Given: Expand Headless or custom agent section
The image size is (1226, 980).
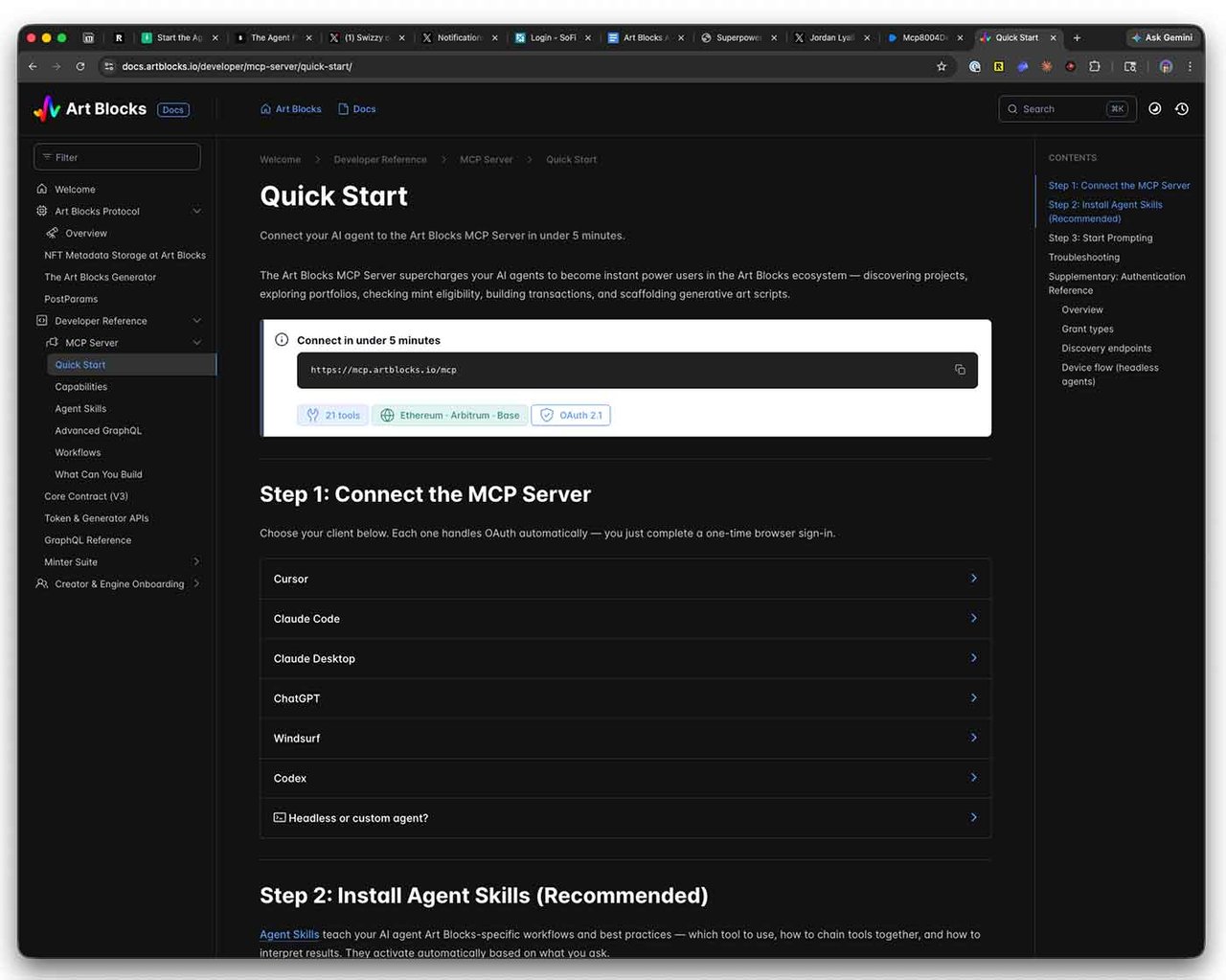Looking at the screenshot, I should 625,818.
